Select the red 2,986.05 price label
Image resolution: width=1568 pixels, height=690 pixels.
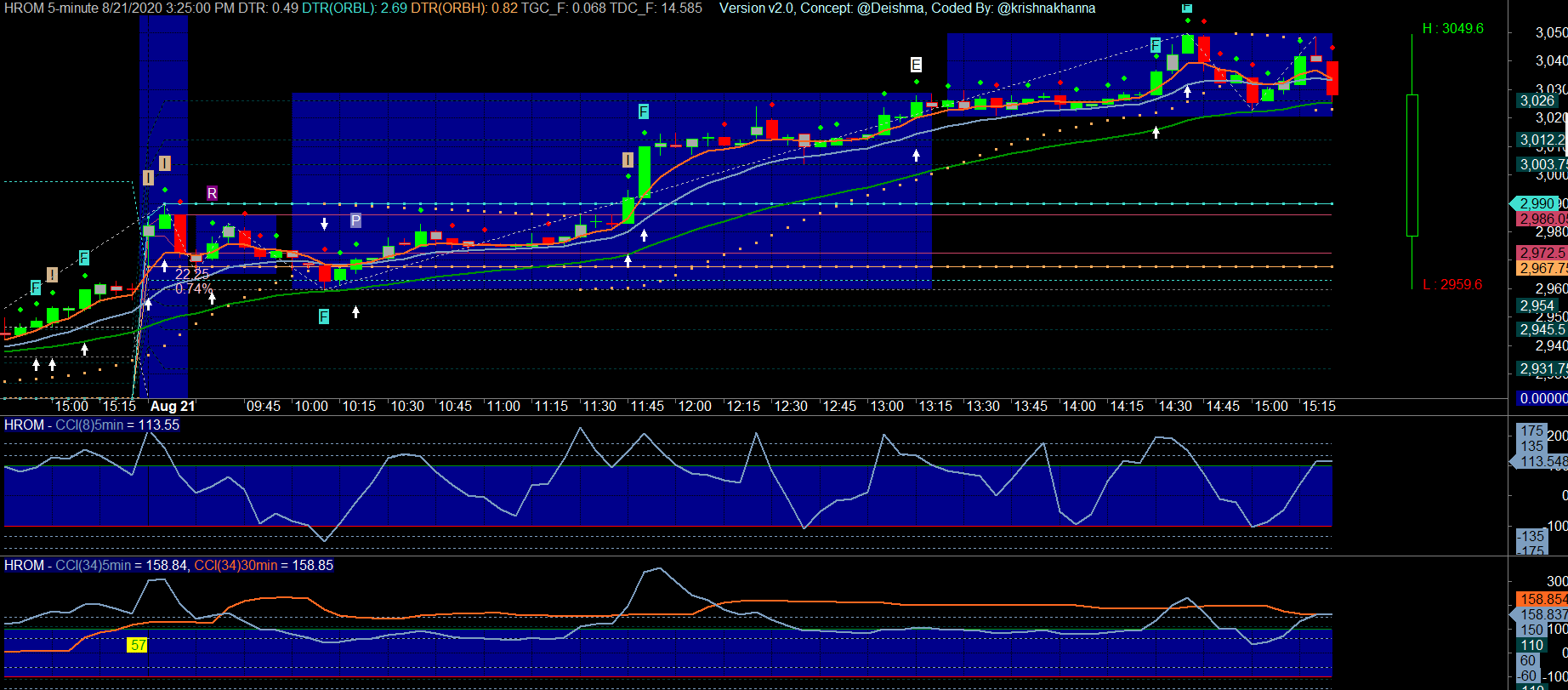pyautogui.click(x=1542, y=219)
